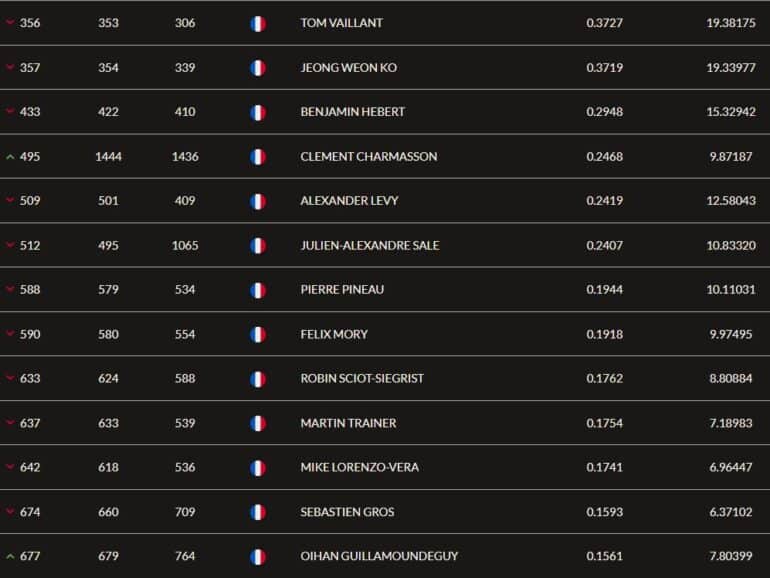Click the green up arrow at rank 677
Screen dimensions: 770x578
tap(10, 556)
